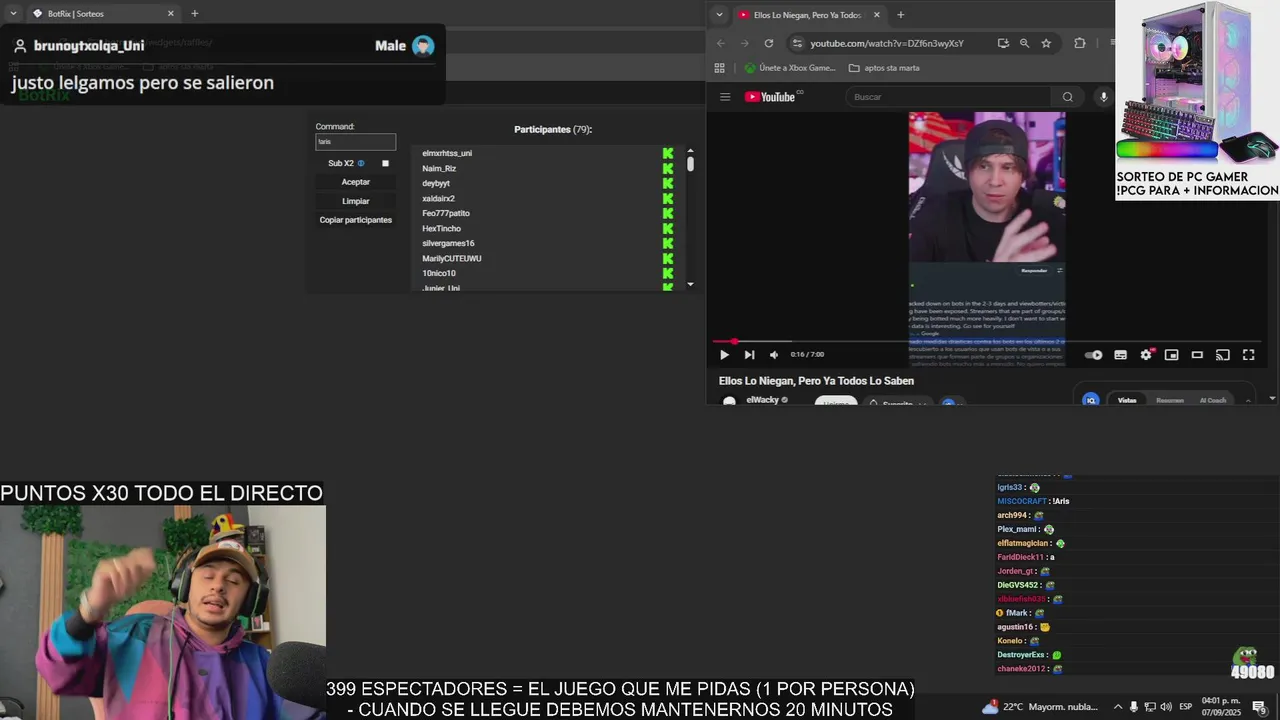Install app icon in the address bar
The image size is (1280, 720).
tap(1003, 43)
